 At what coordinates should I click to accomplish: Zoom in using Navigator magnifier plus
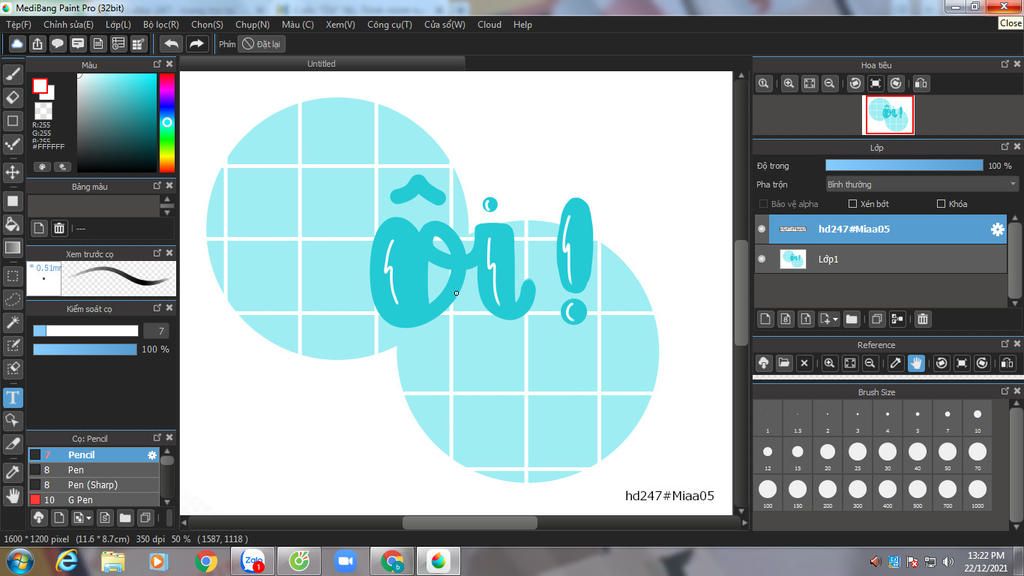(x=789, y=84)
